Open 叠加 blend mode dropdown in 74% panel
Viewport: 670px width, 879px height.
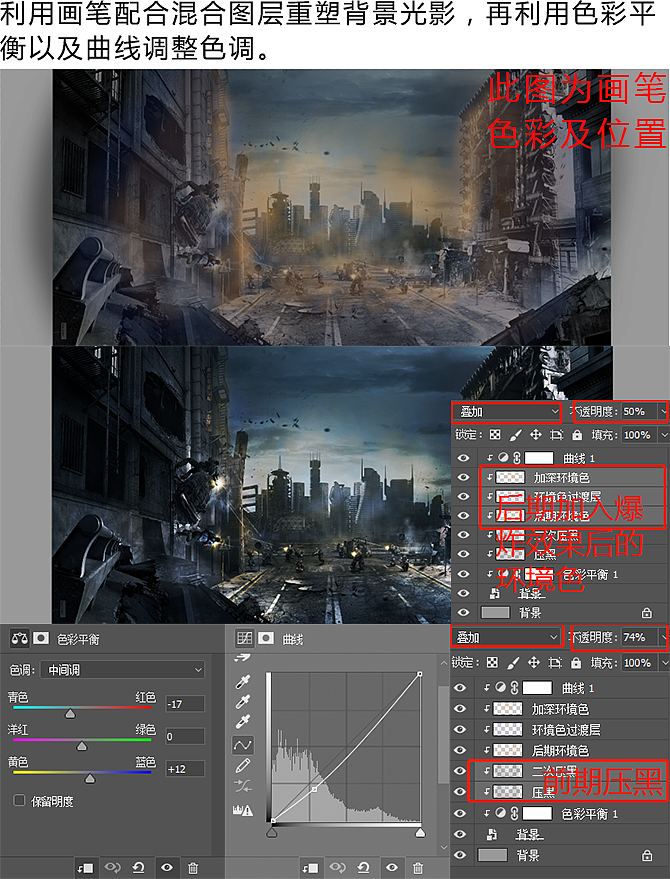[506, 637]
